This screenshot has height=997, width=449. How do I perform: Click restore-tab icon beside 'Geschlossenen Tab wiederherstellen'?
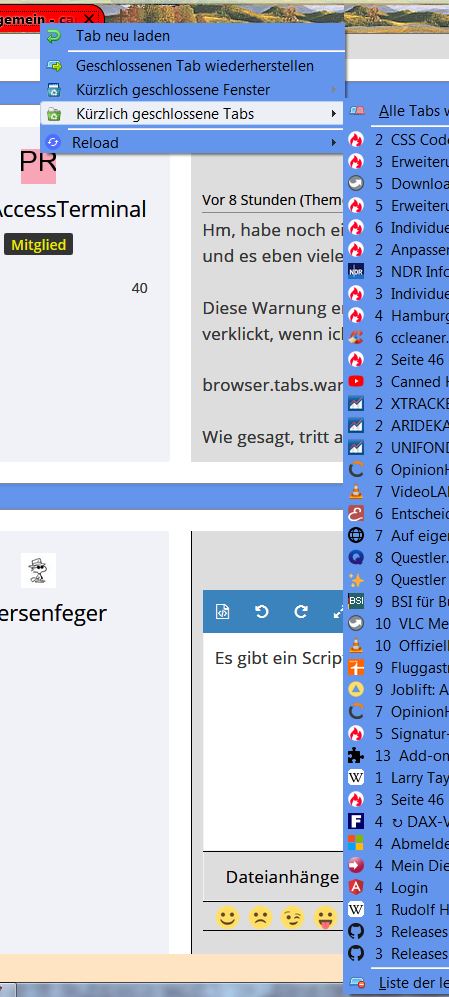pyautogui.click(x=54, y=66)
